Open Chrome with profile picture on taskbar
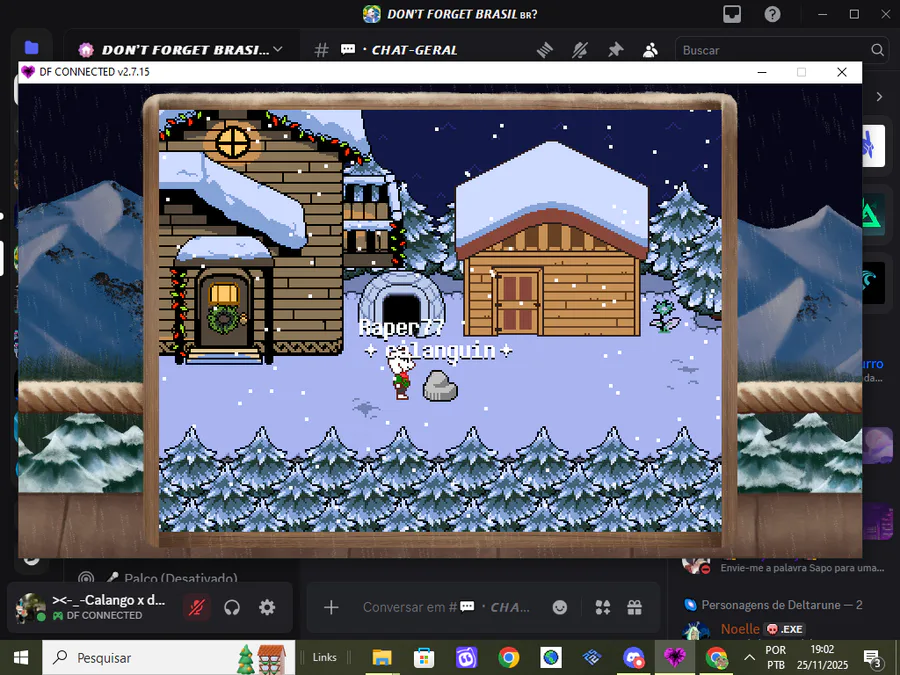This screenshot has height=675, width=900. tap(716, 657)
